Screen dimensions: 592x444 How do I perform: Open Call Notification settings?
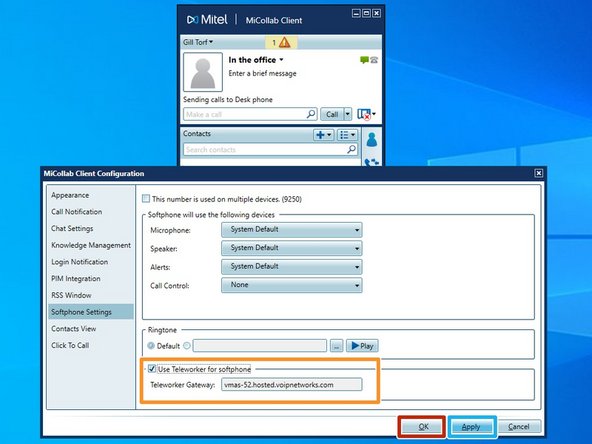tap(77, 212)
